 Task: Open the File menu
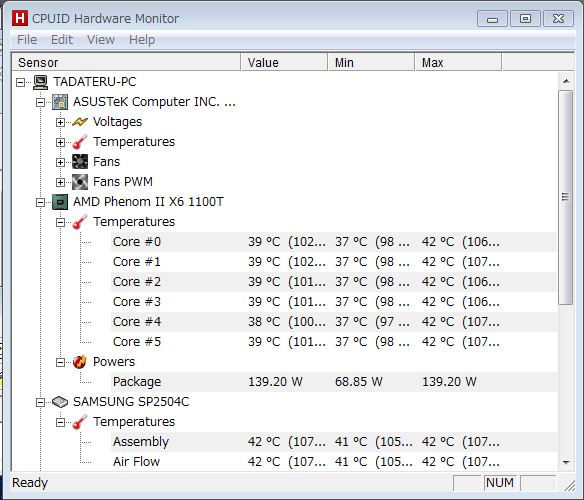click(x=27, y=39)
